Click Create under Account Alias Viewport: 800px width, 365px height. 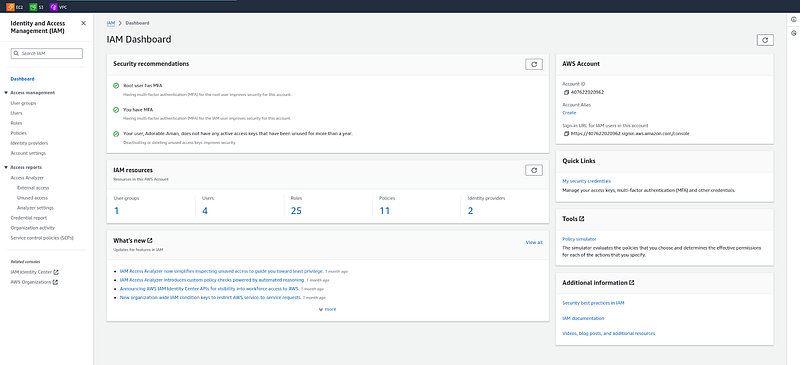click(569, 113)
